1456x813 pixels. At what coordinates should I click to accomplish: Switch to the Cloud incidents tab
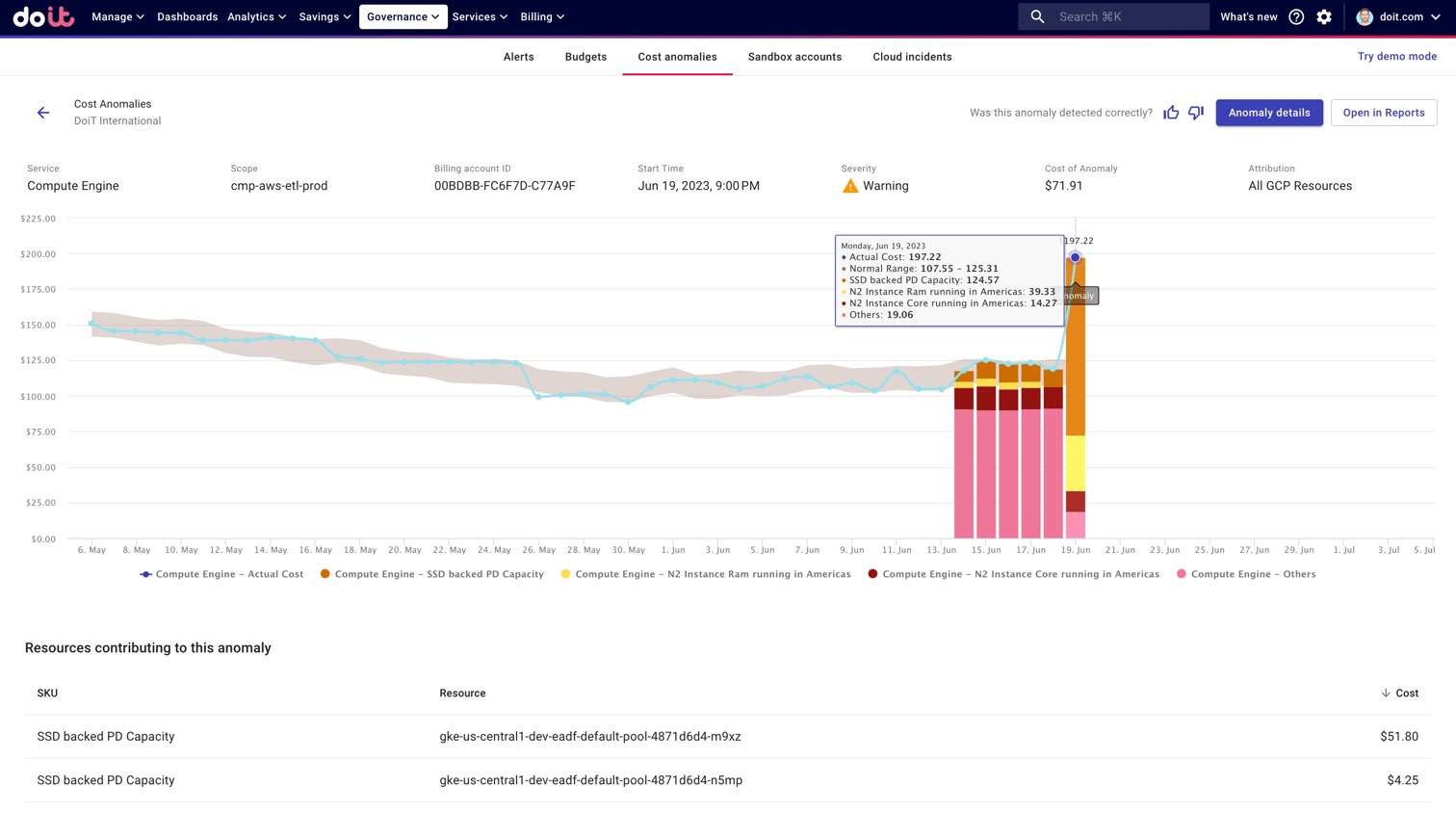[x=911, y=57]
